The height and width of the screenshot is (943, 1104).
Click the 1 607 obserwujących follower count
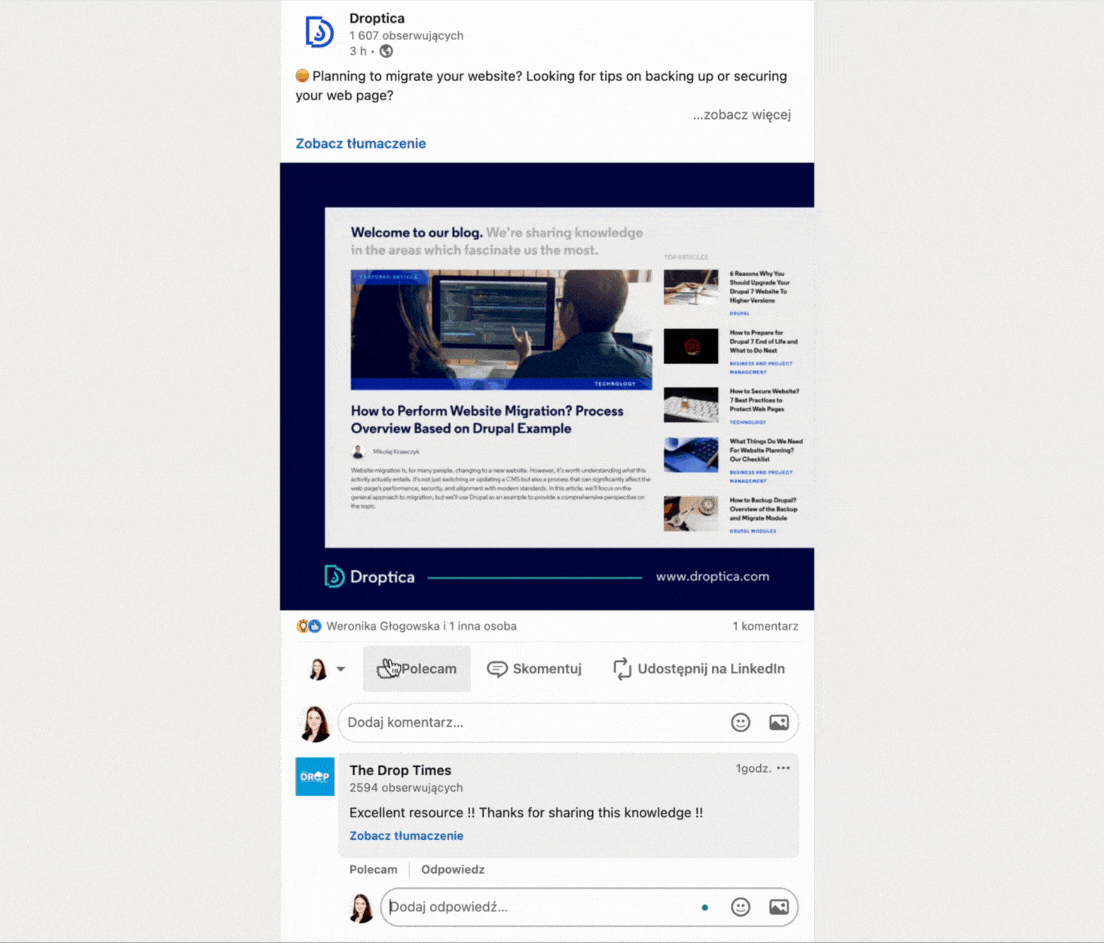406,35
